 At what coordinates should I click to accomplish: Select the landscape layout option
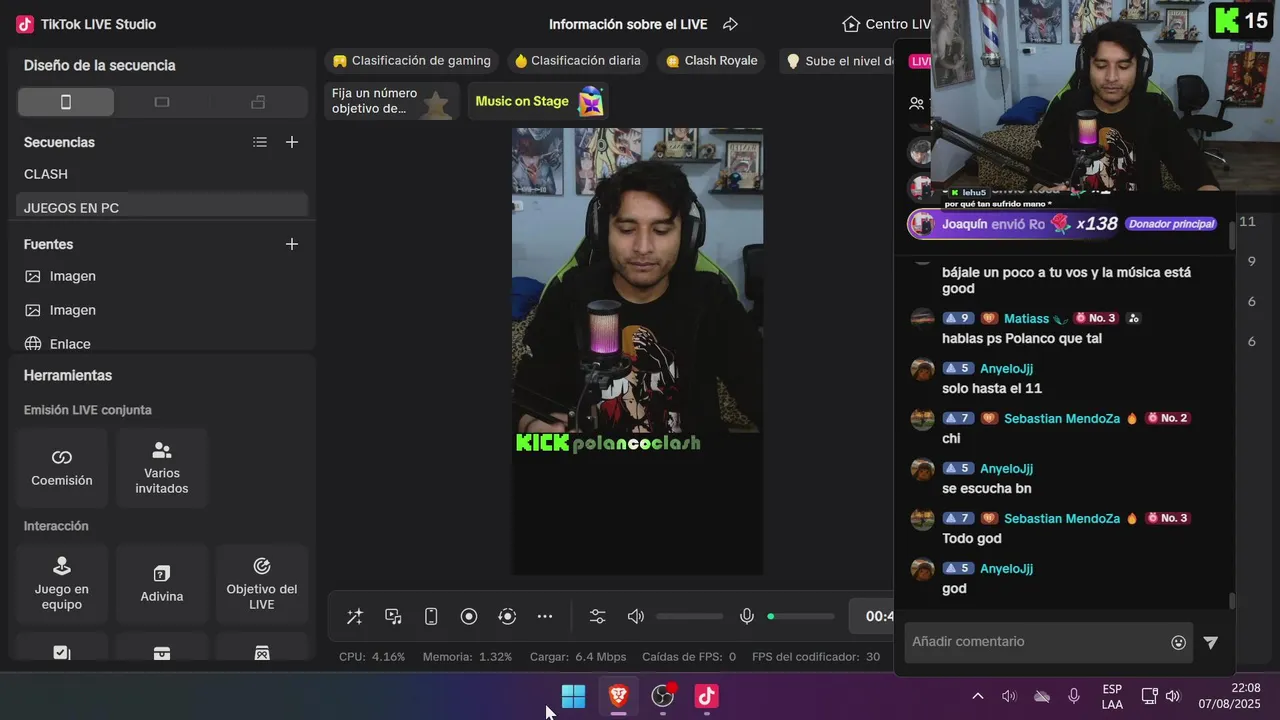(162, 102)
